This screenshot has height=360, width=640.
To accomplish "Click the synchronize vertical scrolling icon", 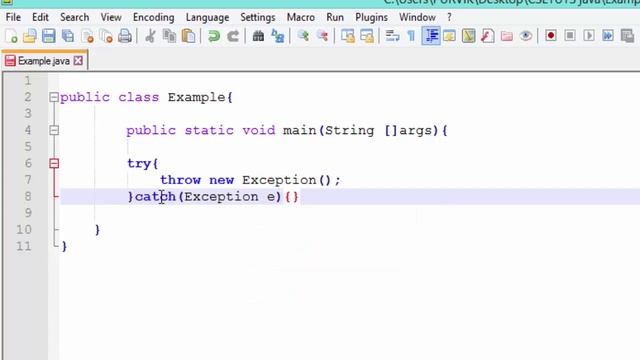I will click(x=348, y=36).
